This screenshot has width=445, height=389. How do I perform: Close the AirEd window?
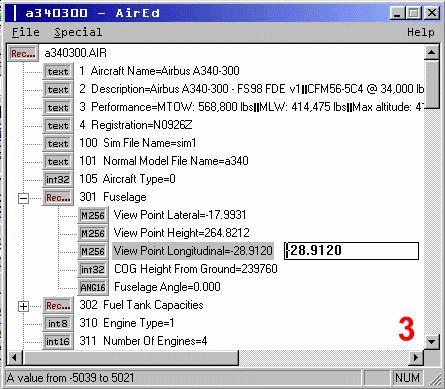click(432, 13)
